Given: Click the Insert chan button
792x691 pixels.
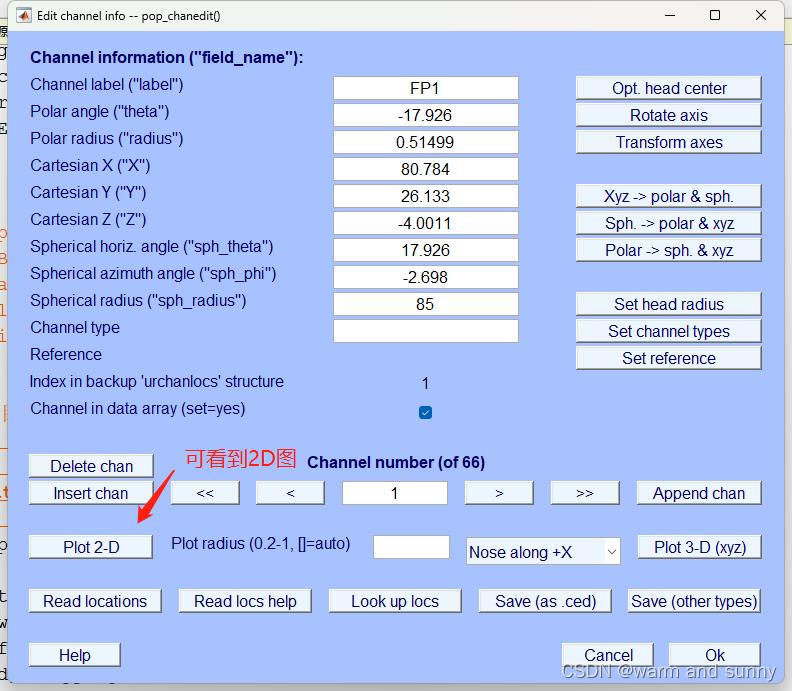Looking at the screenshot, I should [91, 493].
